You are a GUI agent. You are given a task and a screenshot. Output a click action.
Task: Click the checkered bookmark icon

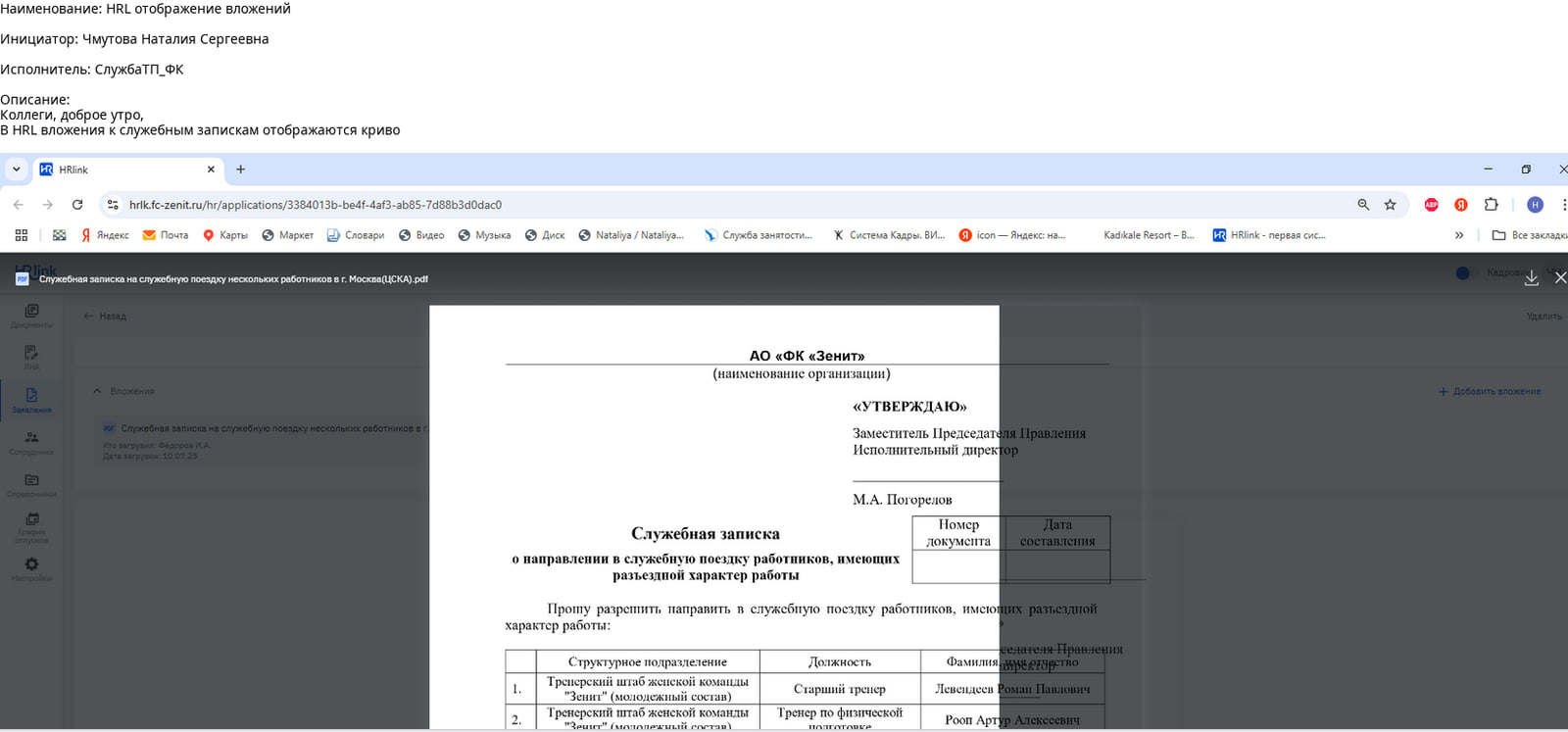pos(60,235)
